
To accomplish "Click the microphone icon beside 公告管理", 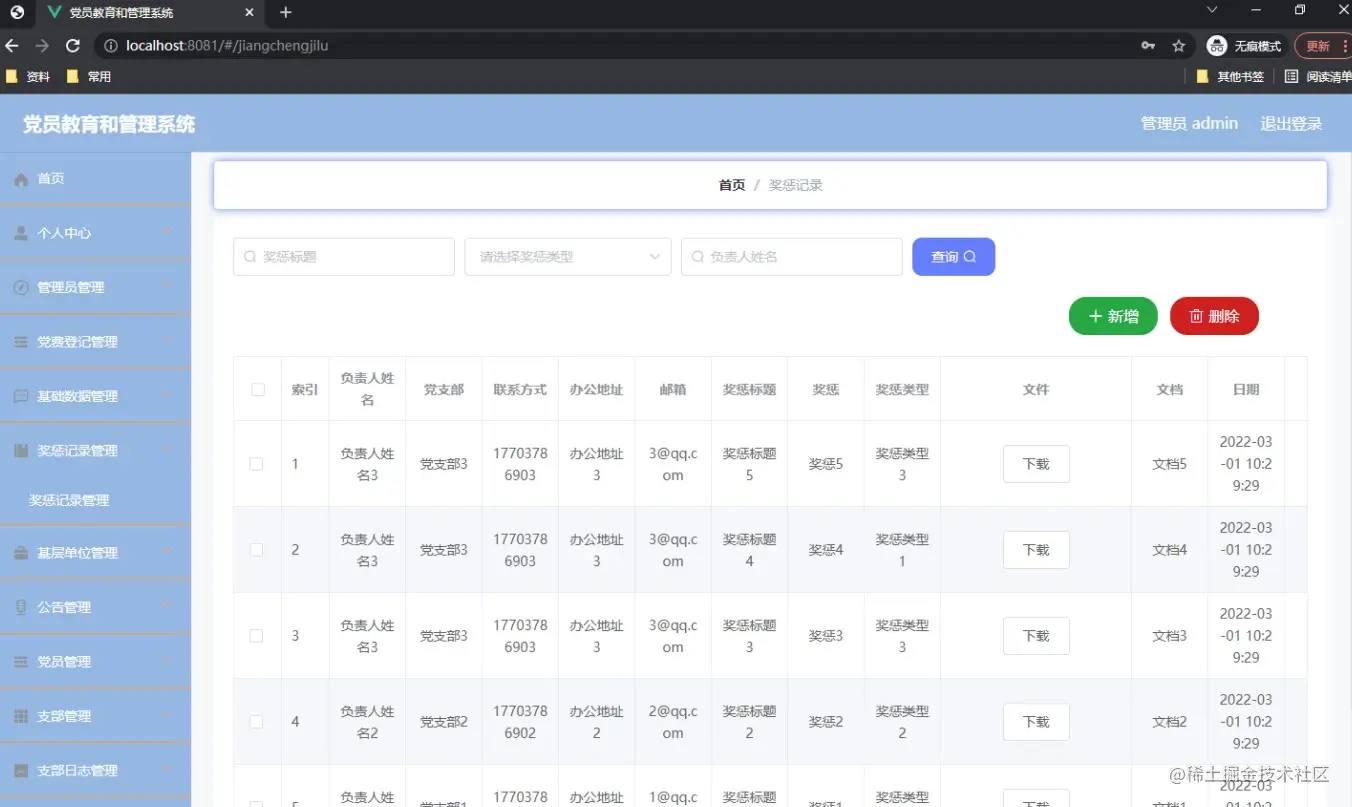I will (x=21, y=607).
